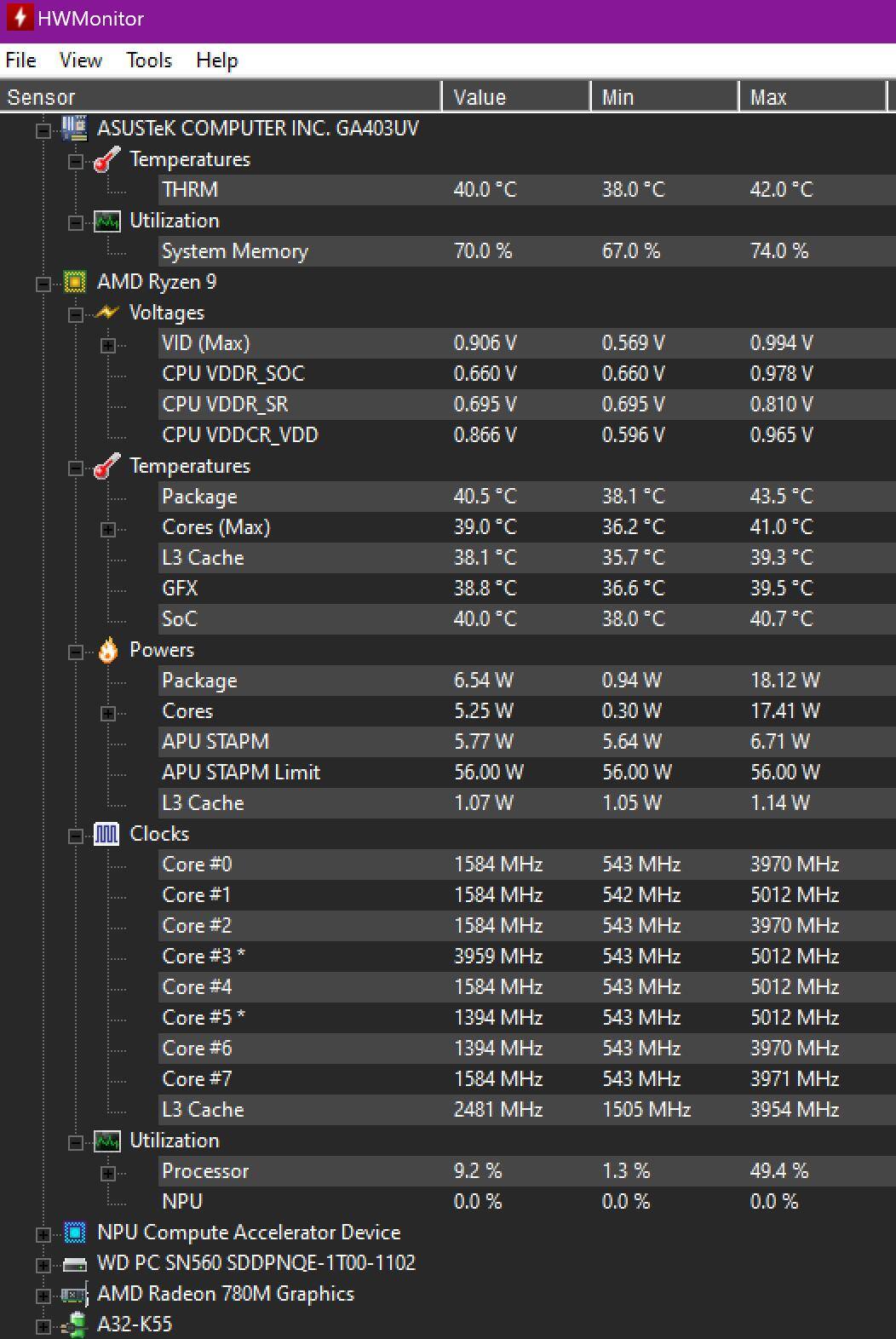Click the Voltages lightning icon
Screen dimensions: 896x1339
(x=106, y=313)
